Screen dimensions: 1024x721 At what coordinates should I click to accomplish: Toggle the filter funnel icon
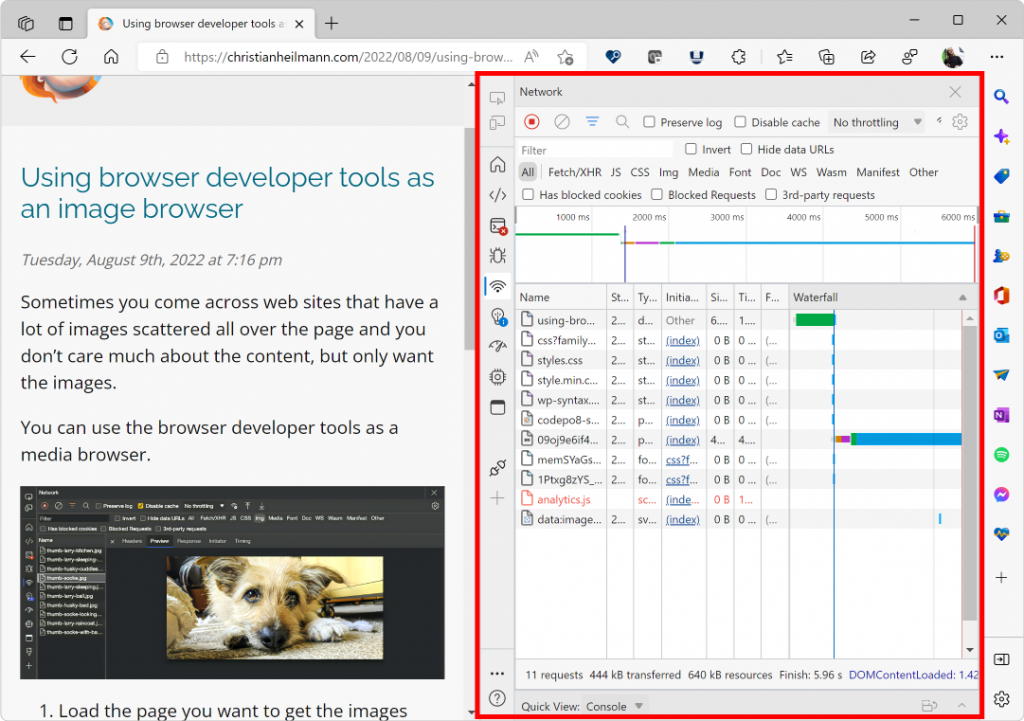click(x=592, y=122)
